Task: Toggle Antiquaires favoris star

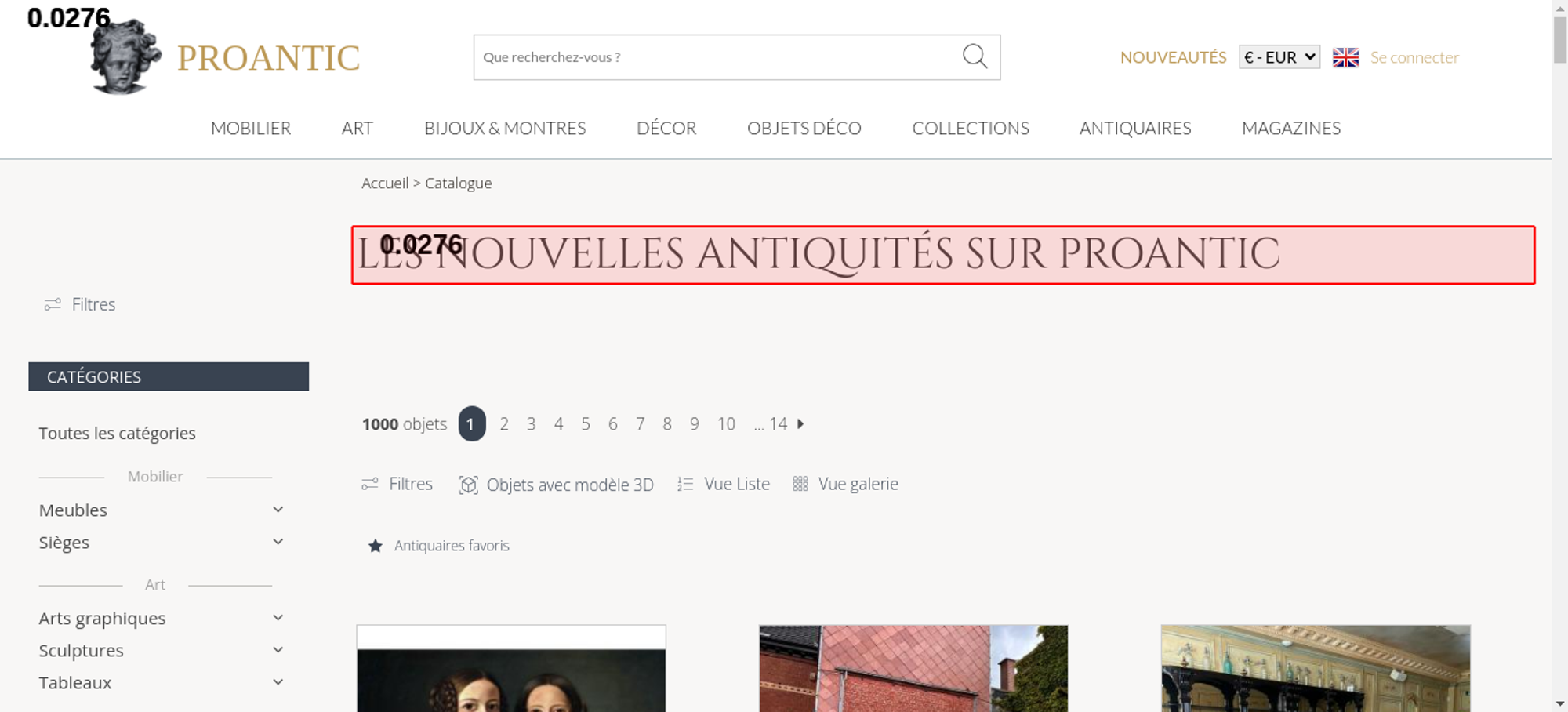Action: pyautogui.click(x=376, y=546)
